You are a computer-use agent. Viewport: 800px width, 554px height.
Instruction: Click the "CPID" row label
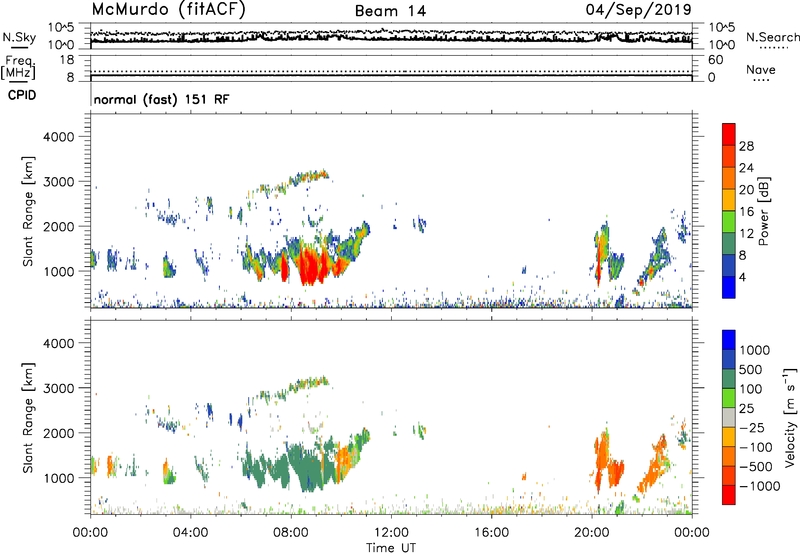21,95
